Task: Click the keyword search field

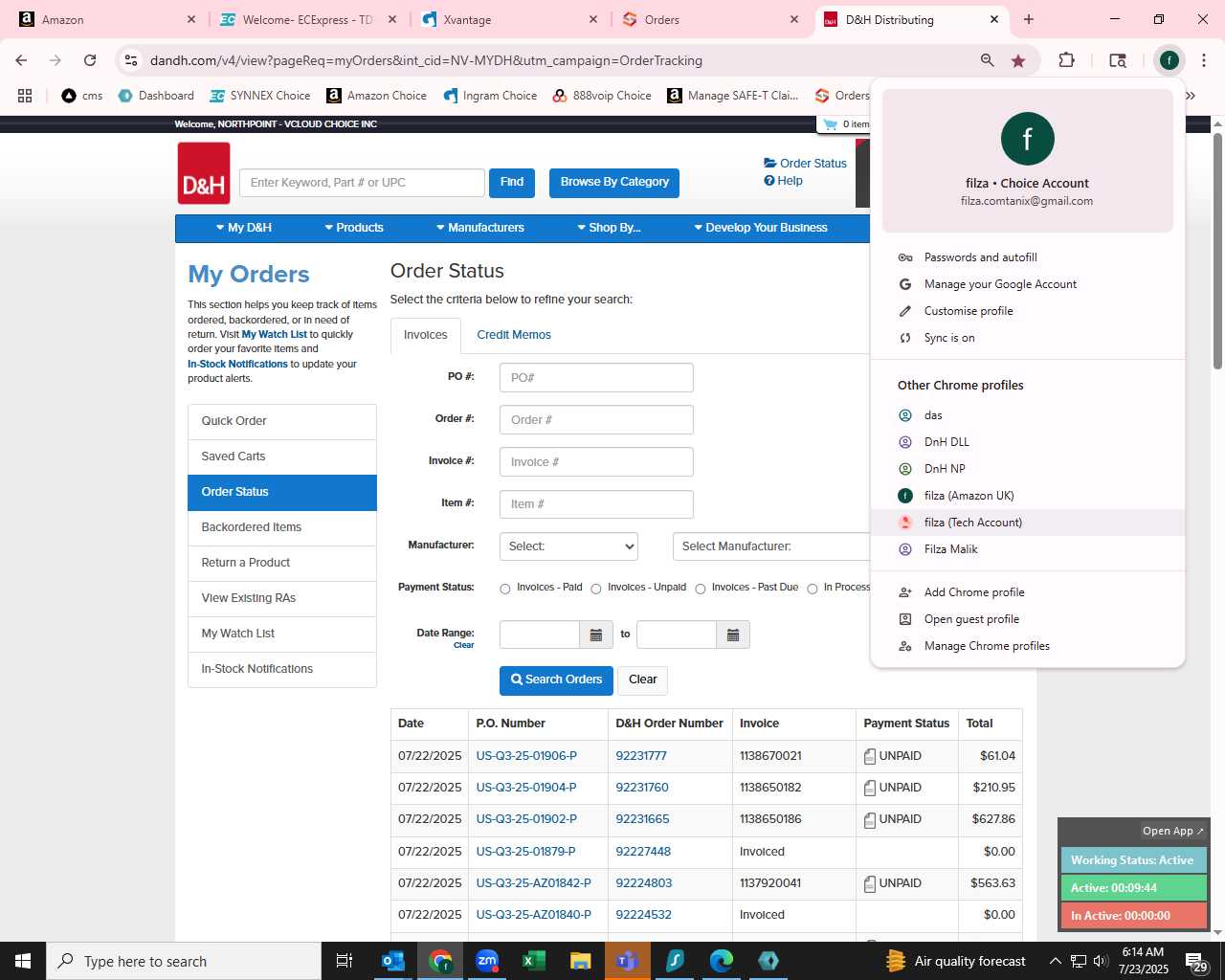Action: point(362,183)
